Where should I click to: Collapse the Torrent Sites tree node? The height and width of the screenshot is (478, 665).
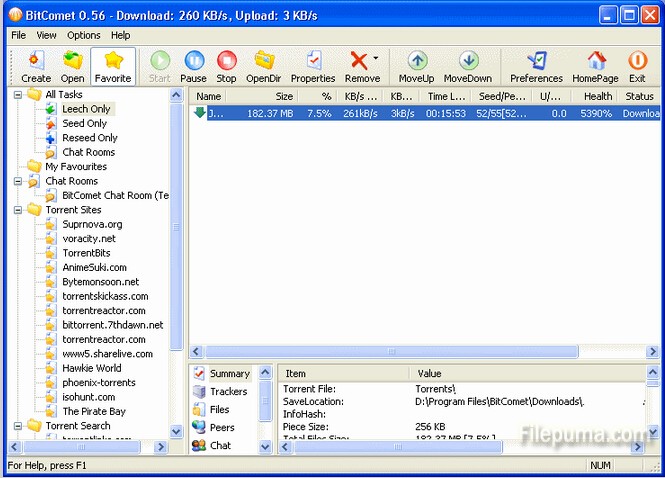pos(18,210)
